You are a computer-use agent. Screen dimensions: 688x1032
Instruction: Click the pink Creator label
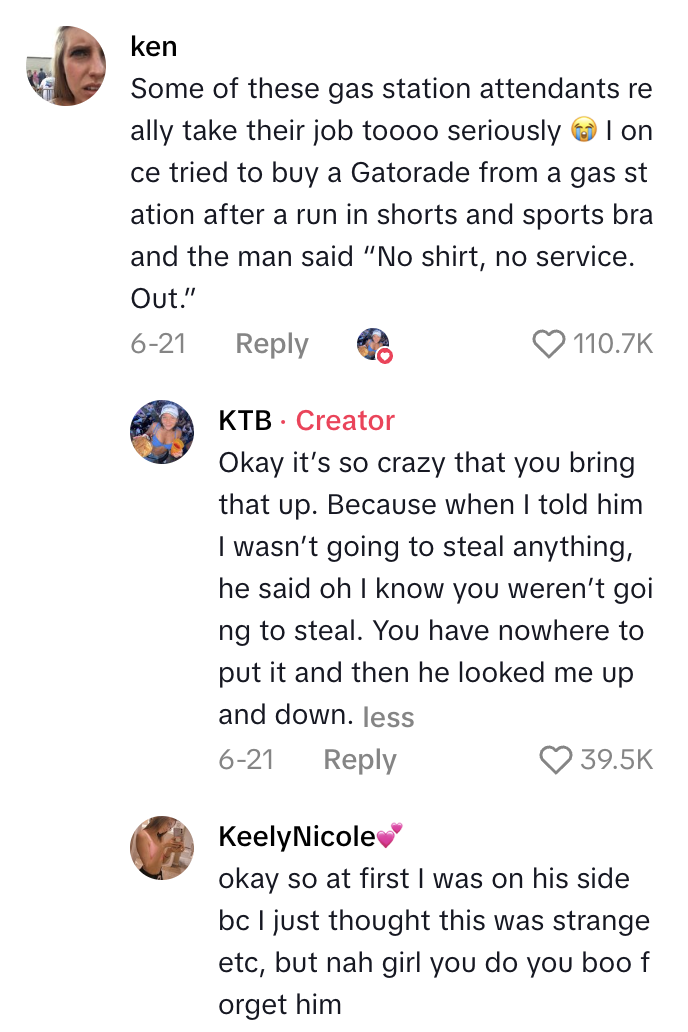(345, 421)
